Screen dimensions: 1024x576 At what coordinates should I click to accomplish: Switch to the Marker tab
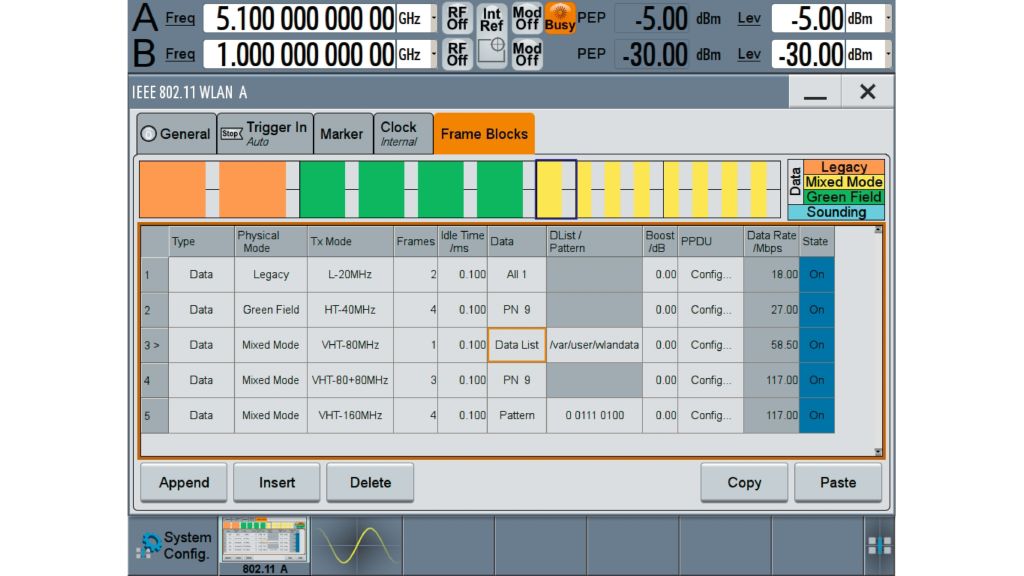coord(342,133)
